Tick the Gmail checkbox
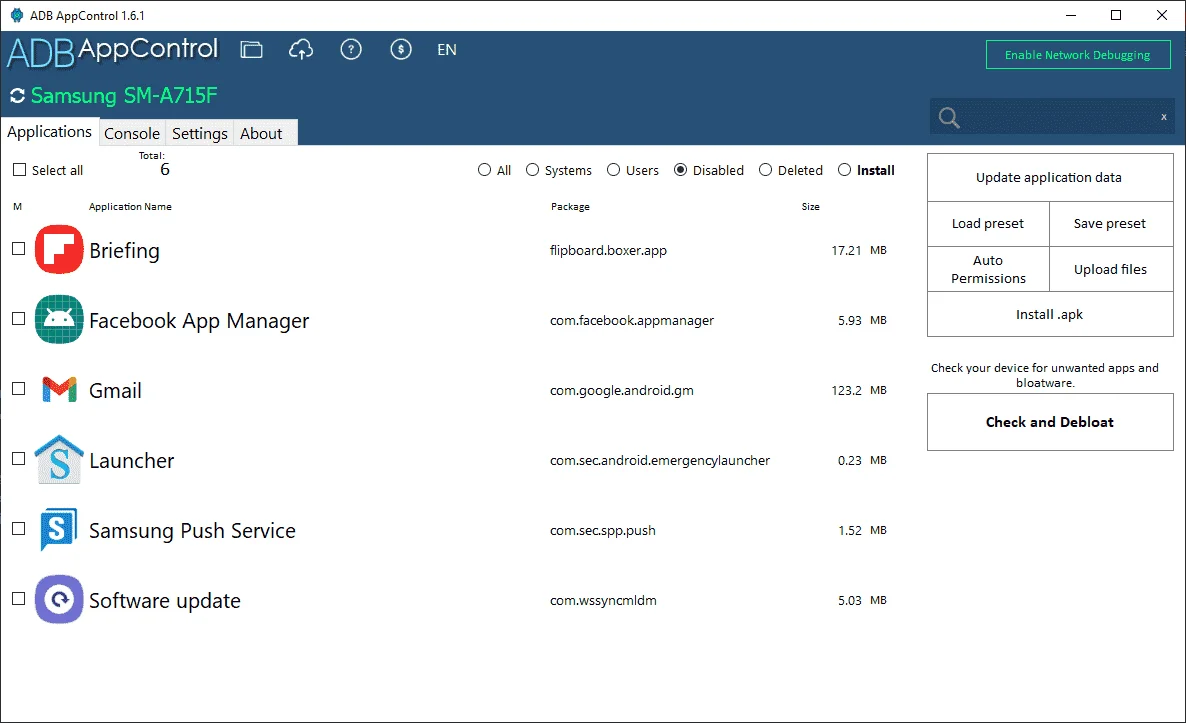The width and height of the screenshot is (1186, 723). click(x=19, y=389)
